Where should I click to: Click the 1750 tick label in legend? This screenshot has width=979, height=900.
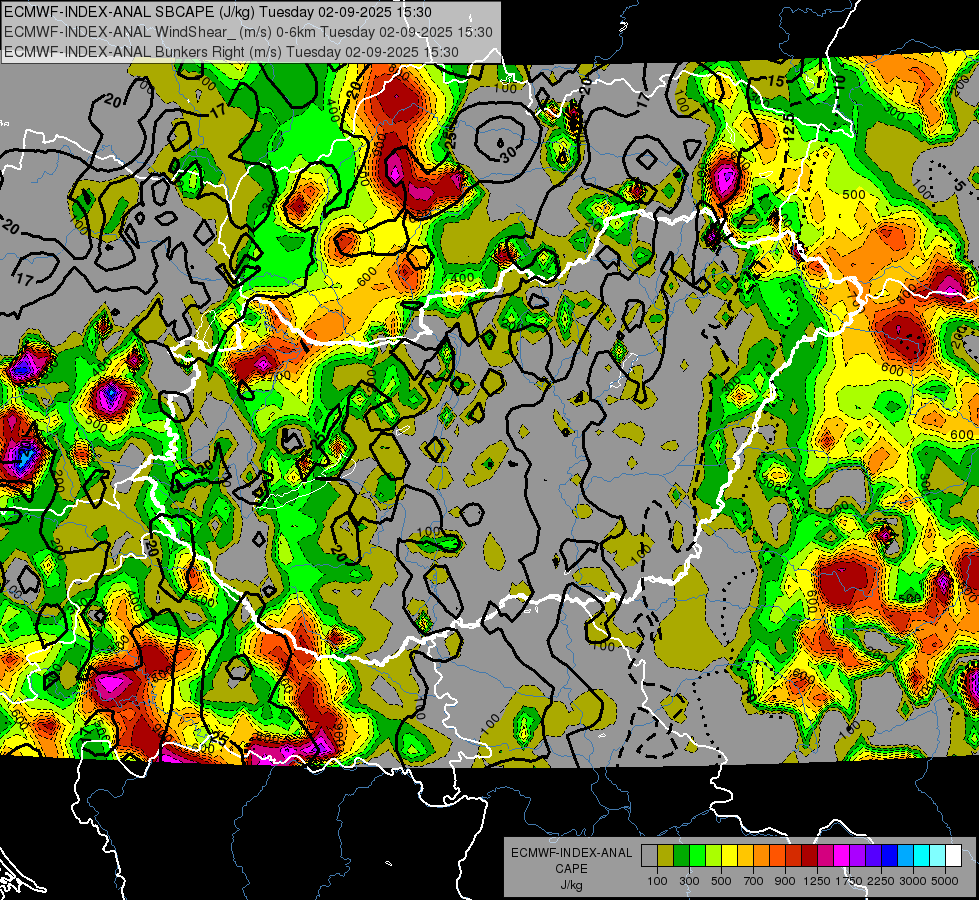click(850, 881)
